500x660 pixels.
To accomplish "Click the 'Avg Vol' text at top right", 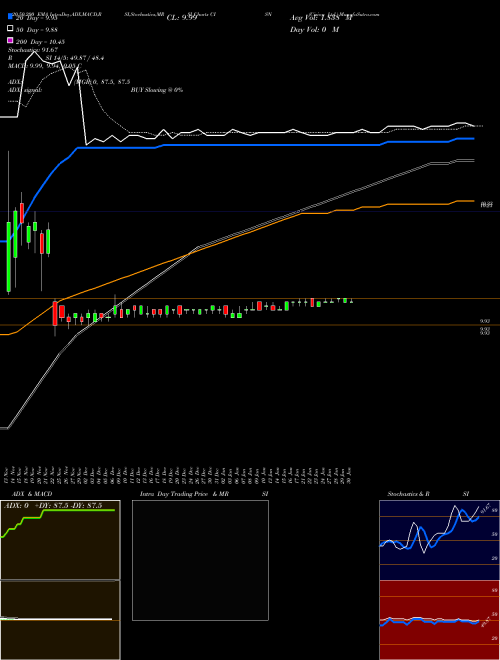I will point(321,18).
